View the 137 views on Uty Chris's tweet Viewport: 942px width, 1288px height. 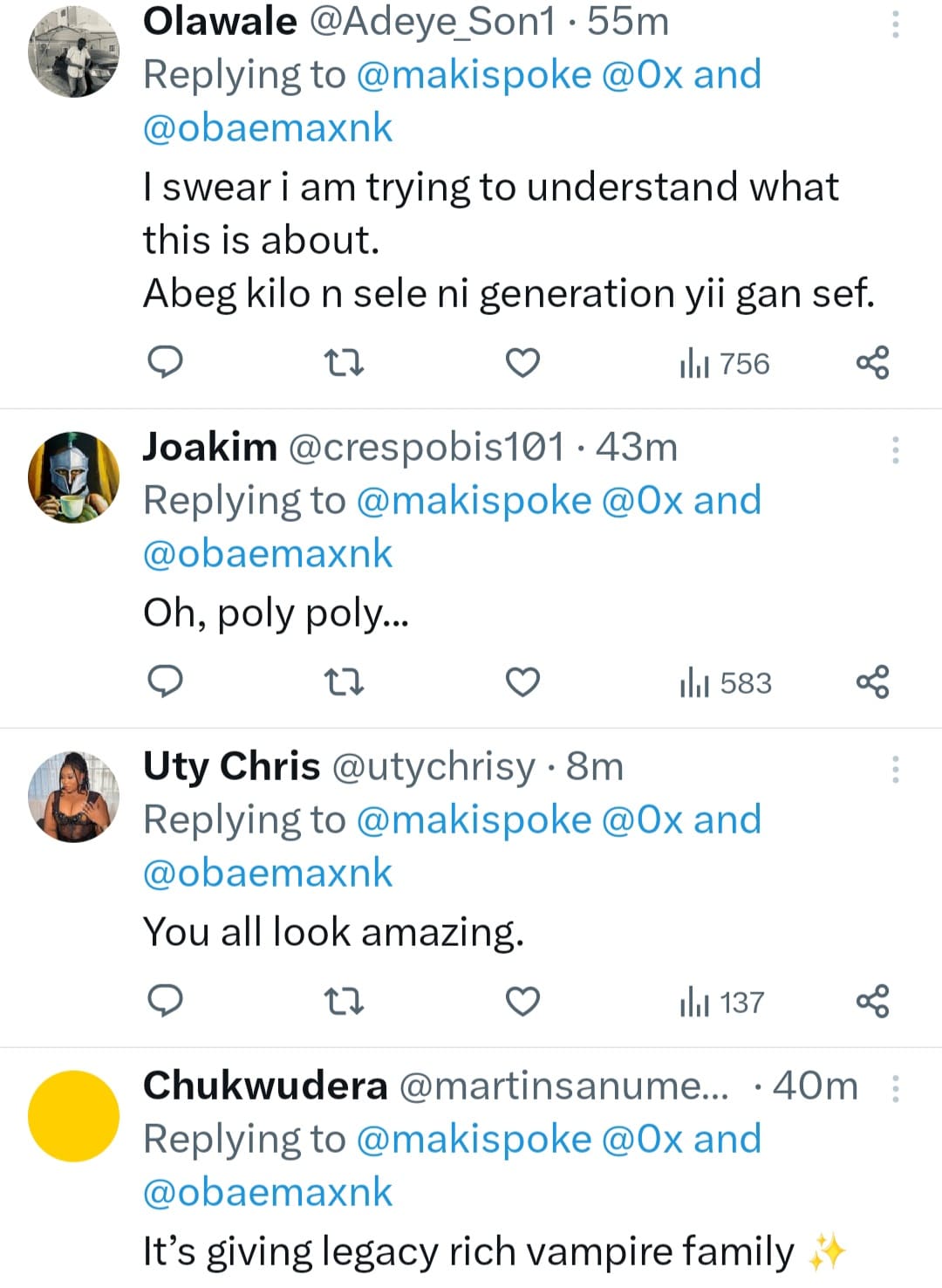(x=723, y=1003)
